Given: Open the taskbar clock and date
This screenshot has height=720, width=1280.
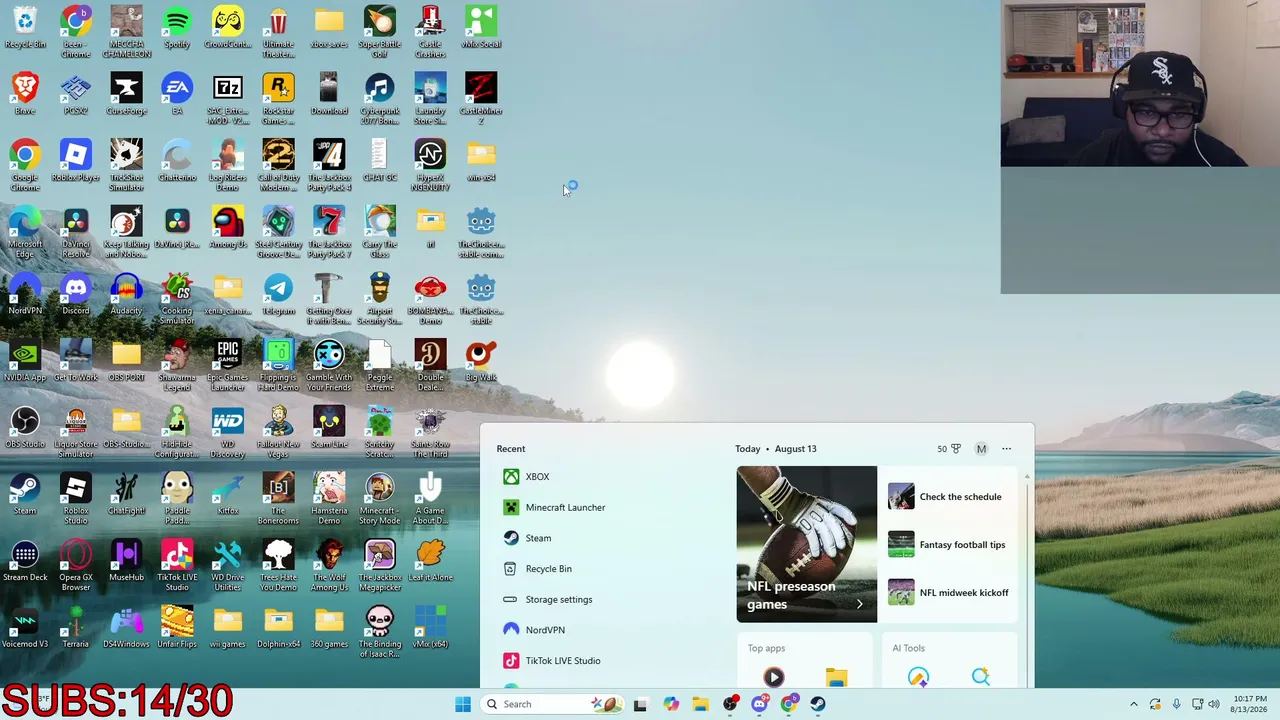Looking at the screenshot, I should (x=1248, y=704).
